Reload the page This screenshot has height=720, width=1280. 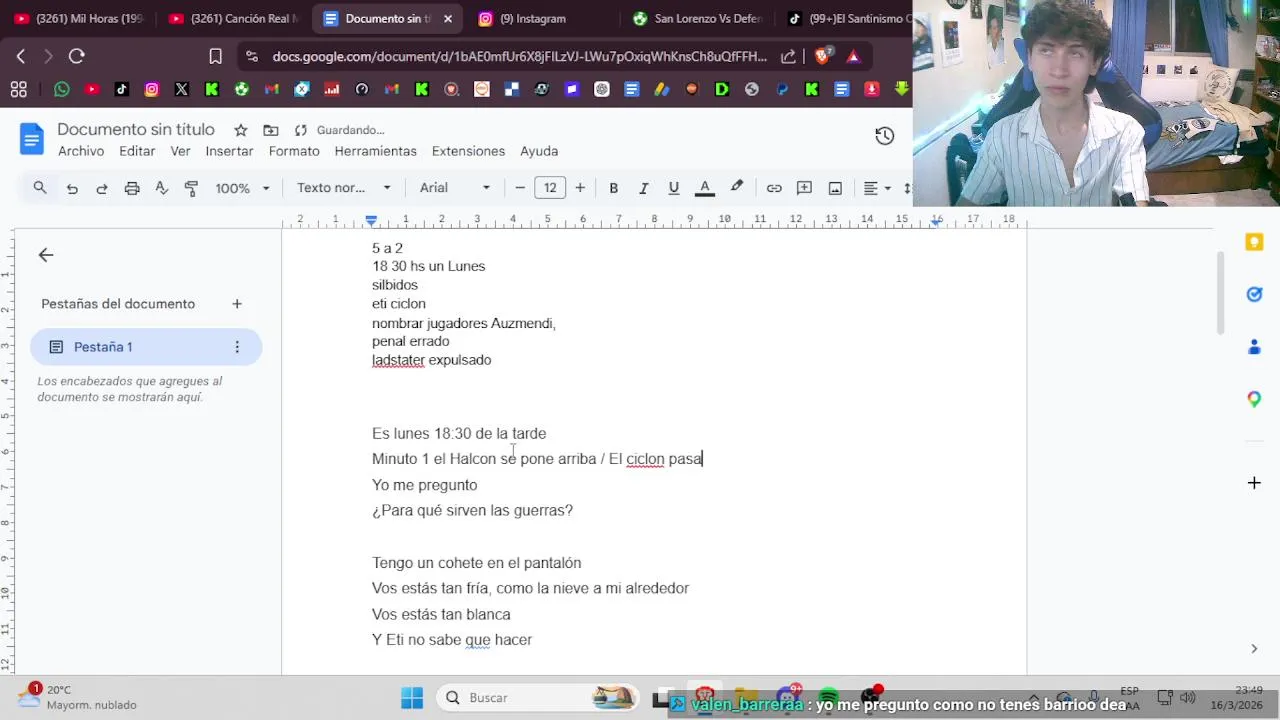77,57
